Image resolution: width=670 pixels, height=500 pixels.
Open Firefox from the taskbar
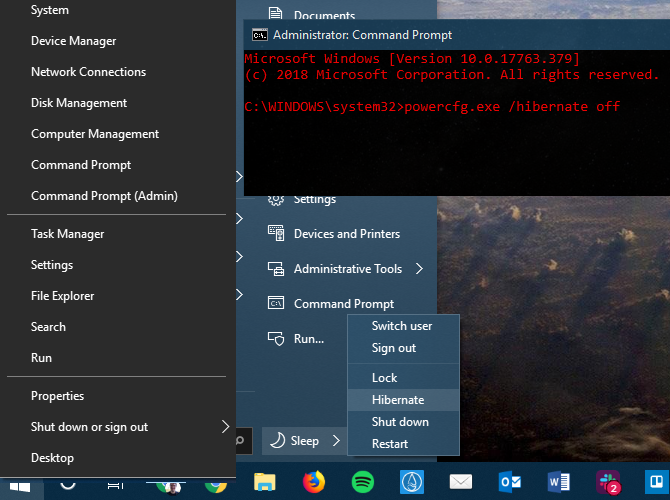[x=313, y=483]
